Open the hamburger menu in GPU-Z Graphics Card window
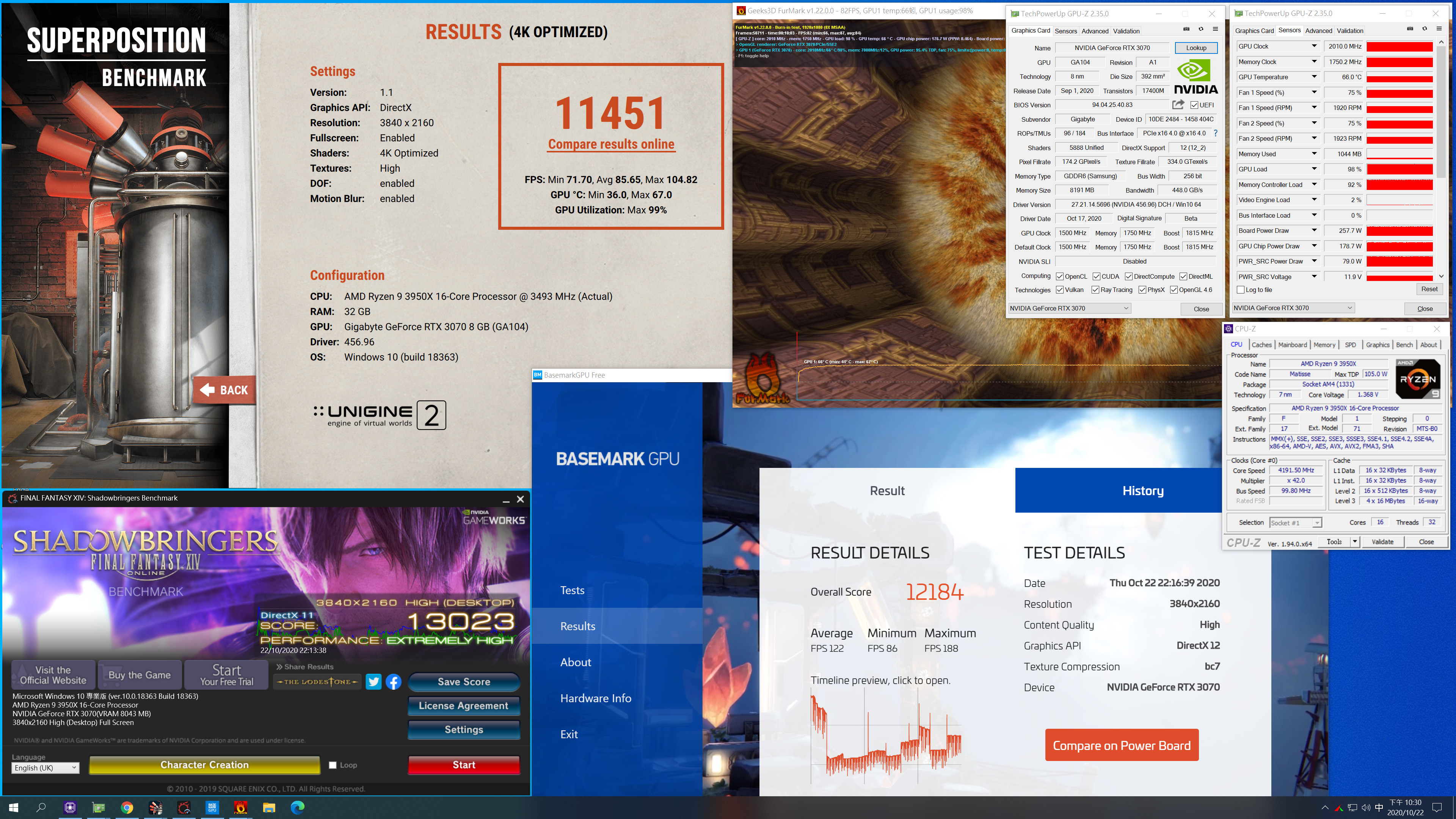The image size is (1456, 819). (1215, 30)
